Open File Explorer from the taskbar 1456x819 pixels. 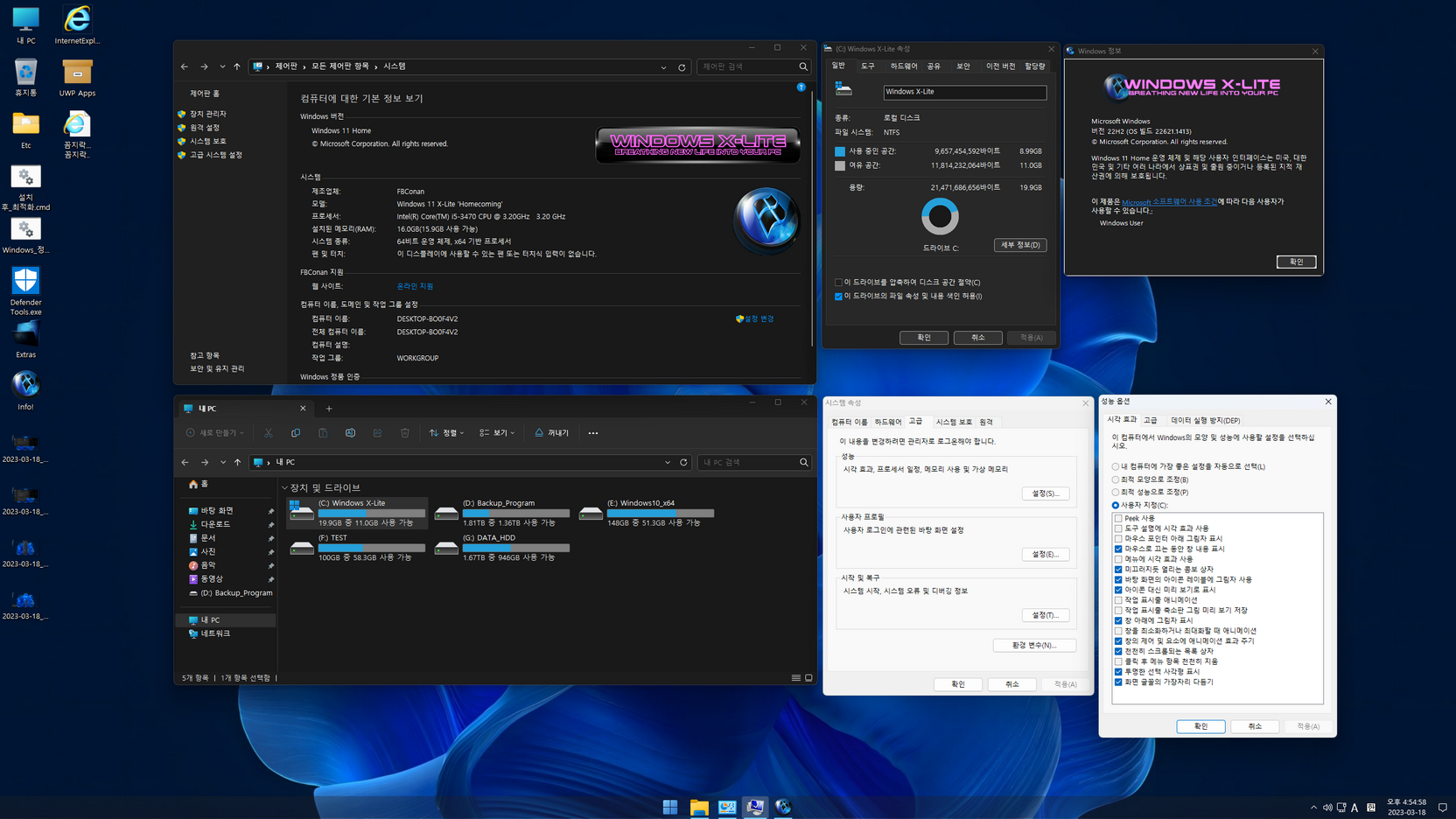(x=698, y=807)
